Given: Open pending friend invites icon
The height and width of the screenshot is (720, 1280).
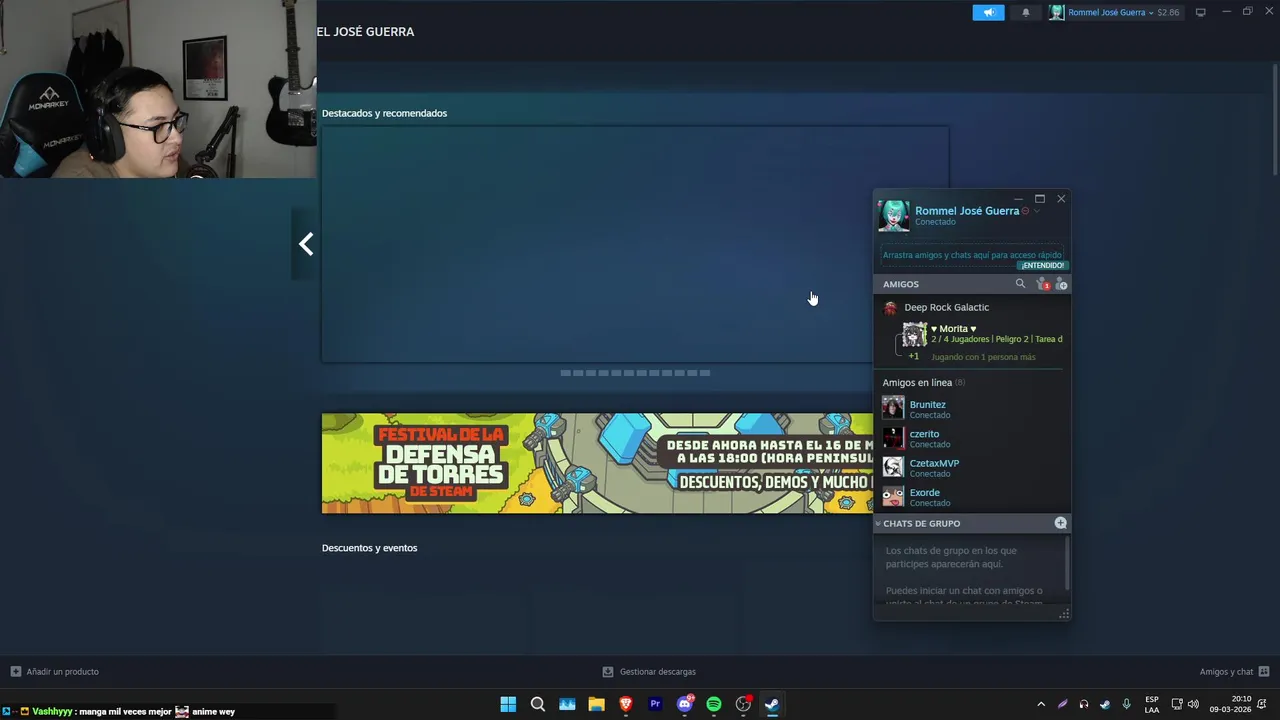Looking at the screenshot, I should tap(1043, 284).
